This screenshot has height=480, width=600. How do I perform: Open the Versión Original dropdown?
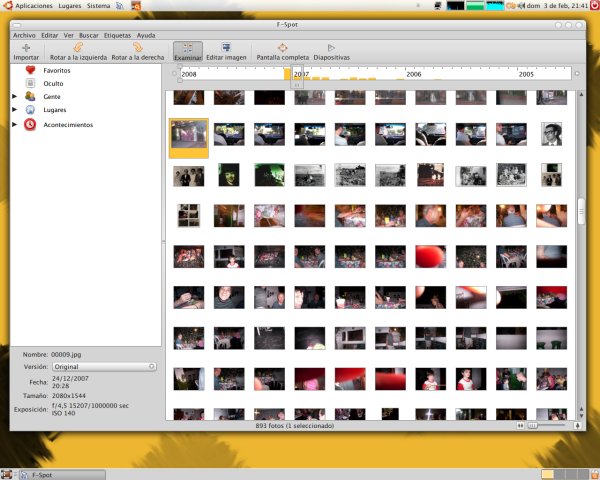[104, 366]
